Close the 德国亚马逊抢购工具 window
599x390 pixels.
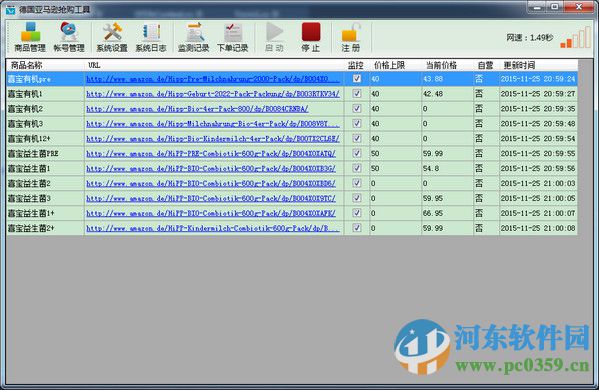(x=579, y=6)
